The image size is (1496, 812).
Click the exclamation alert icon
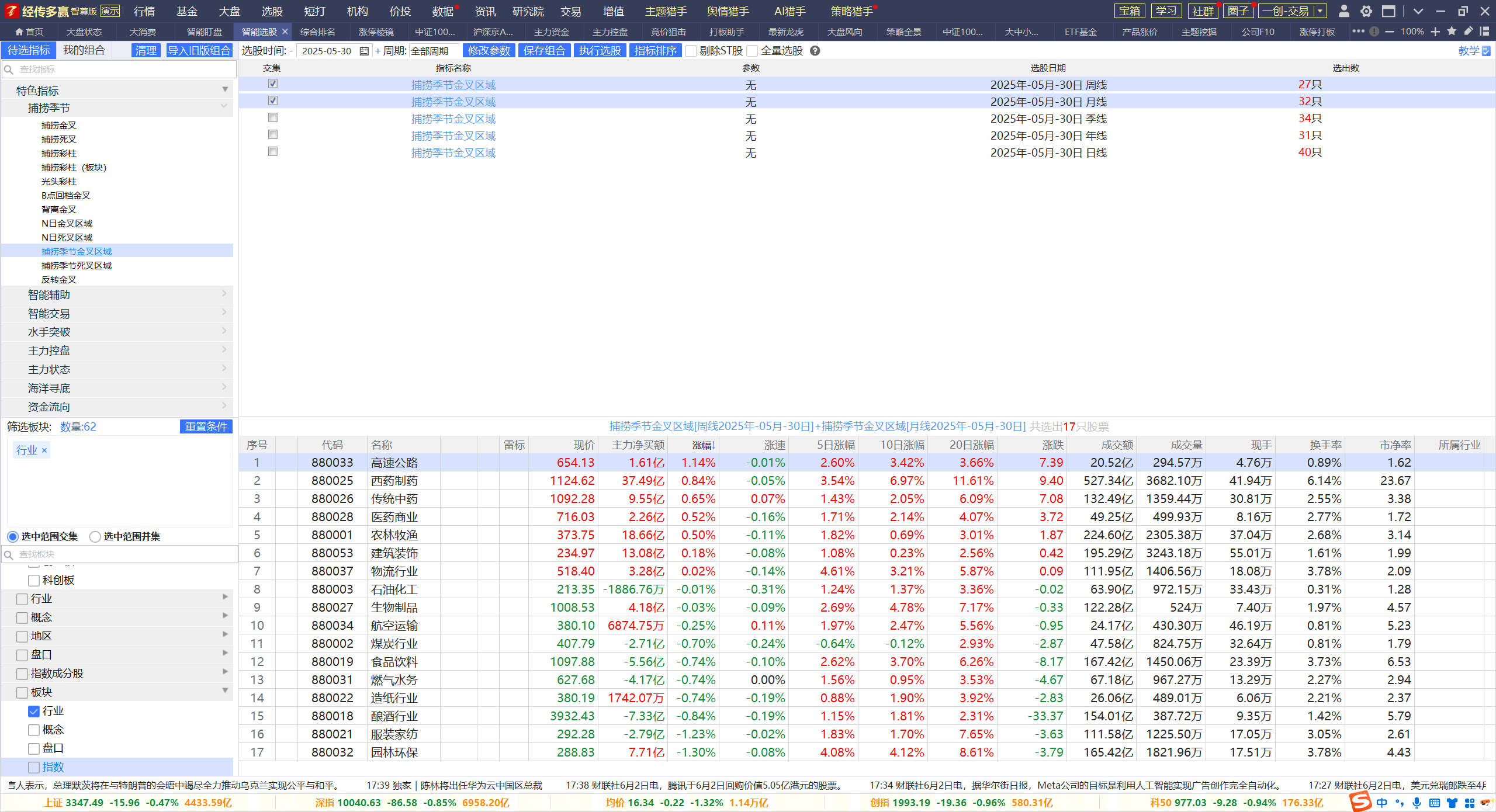click(1374, 32)
